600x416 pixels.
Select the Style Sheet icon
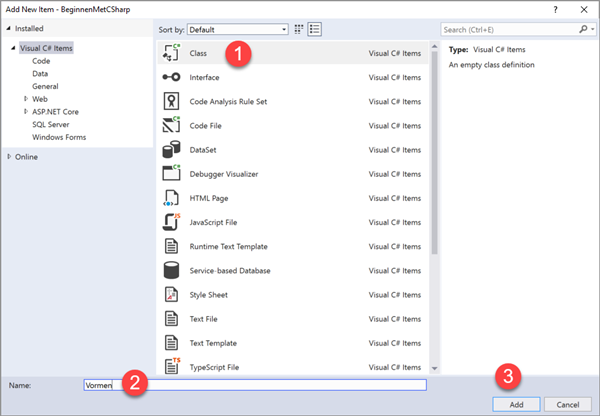click(171, 294)
